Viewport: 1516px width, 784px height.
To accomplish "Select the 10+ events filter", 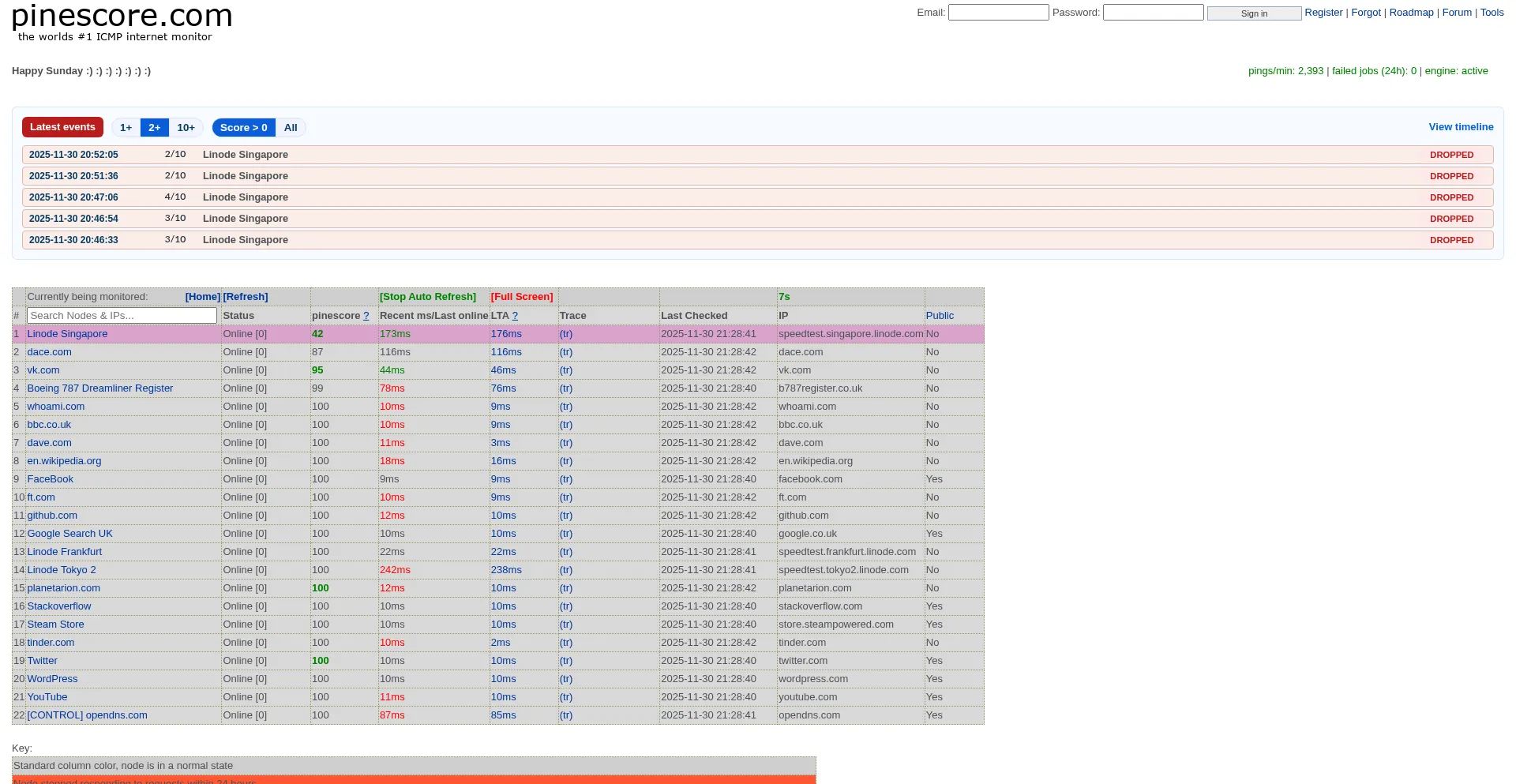I will (186, 128).
